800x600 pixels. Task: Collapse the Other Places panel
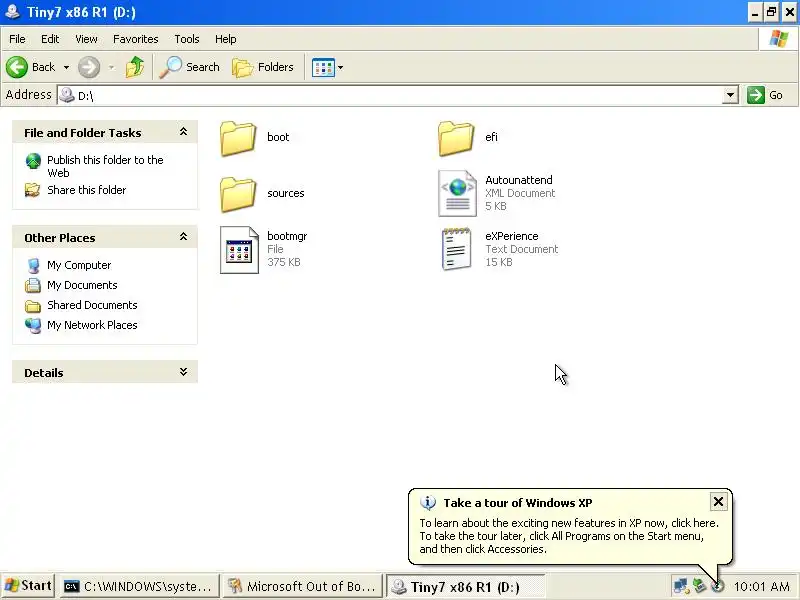[x=184, y=237]
